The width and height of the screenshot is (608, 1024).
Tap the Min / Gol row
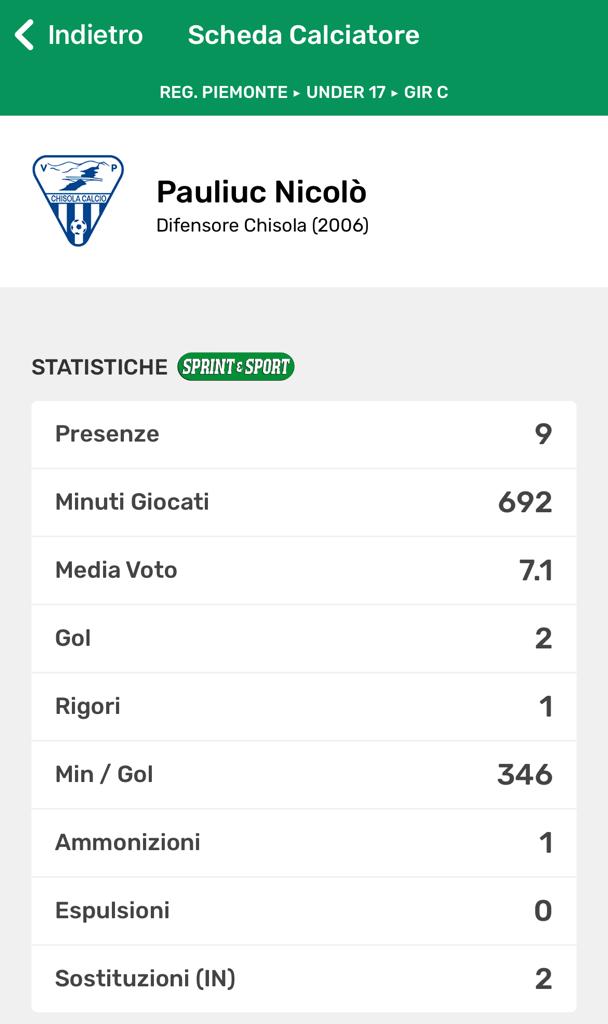pyautogui.click(x=304, y=774)
